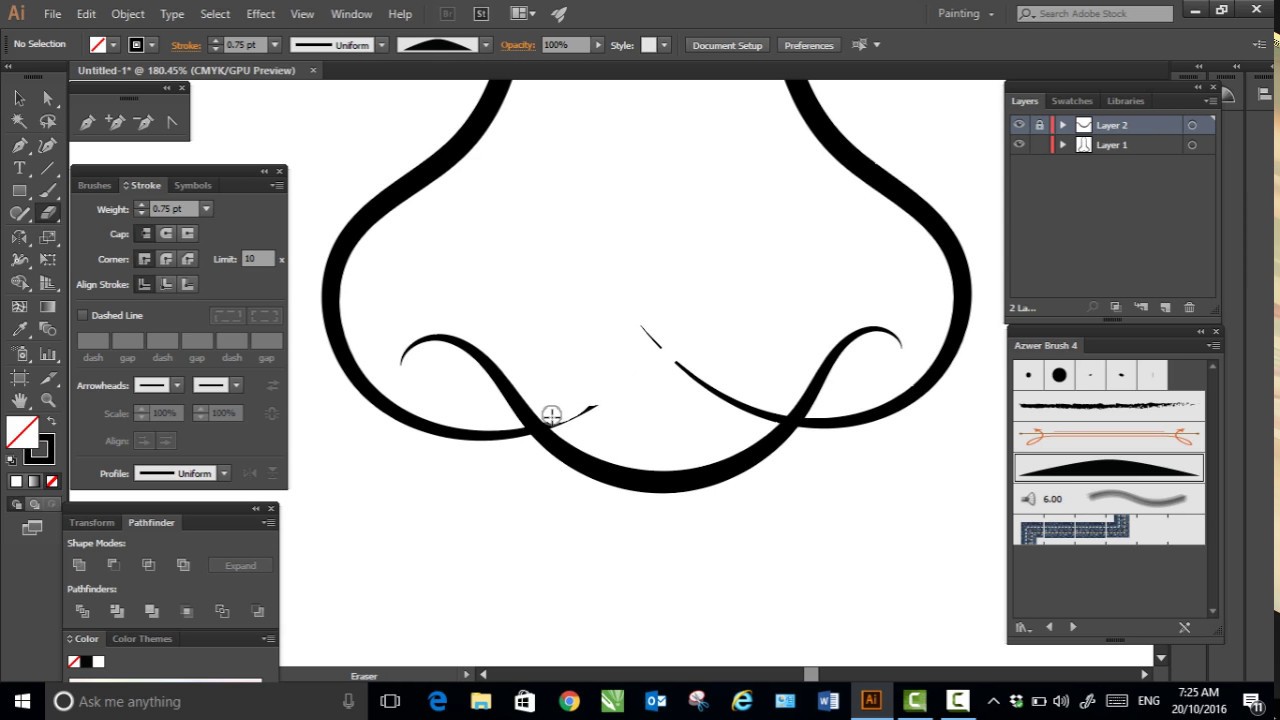Open the File menu
The width and height of the screenshot is (1280, 720).
point(52,14)
